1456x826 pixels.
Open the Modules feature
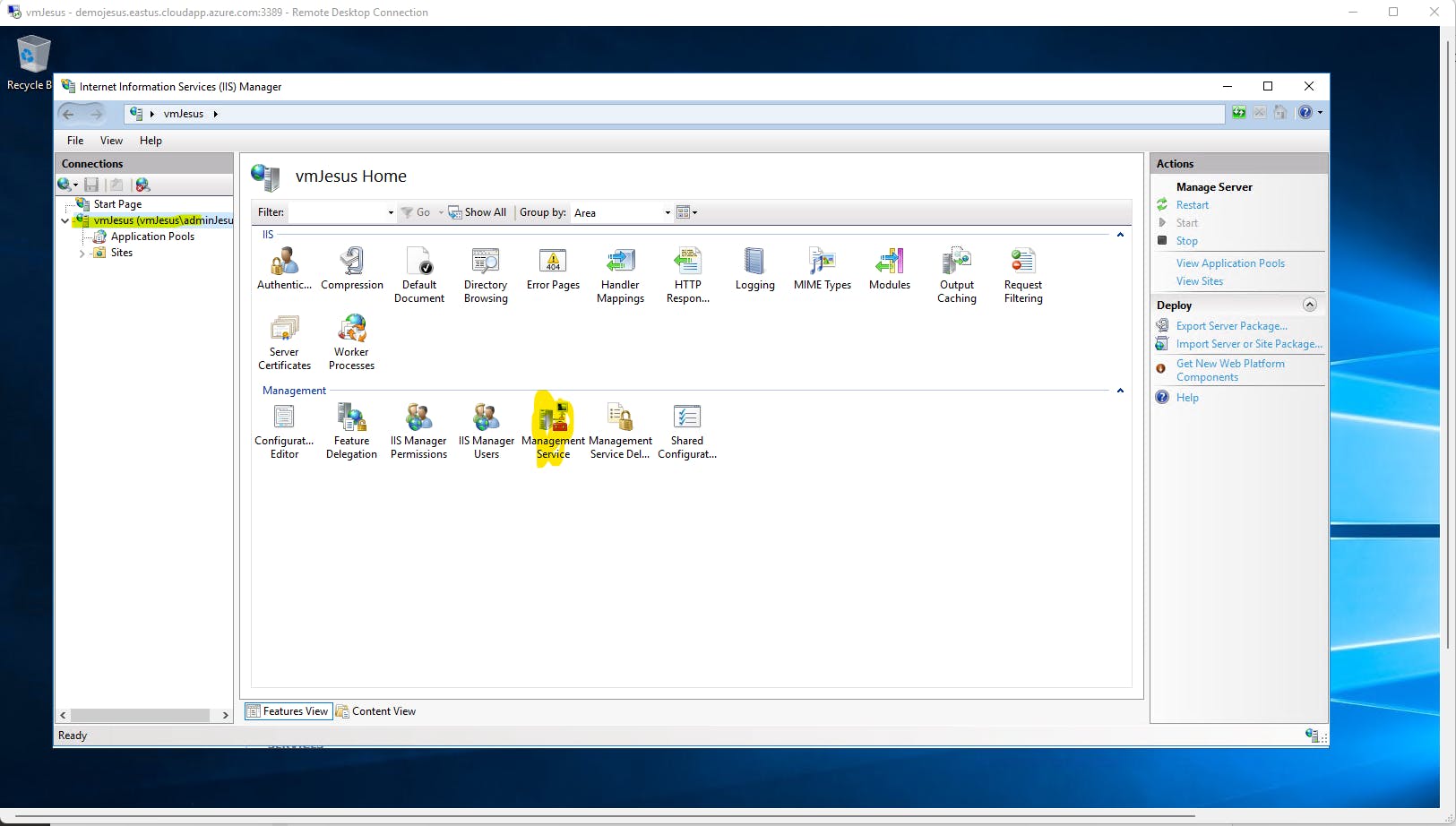890,269
